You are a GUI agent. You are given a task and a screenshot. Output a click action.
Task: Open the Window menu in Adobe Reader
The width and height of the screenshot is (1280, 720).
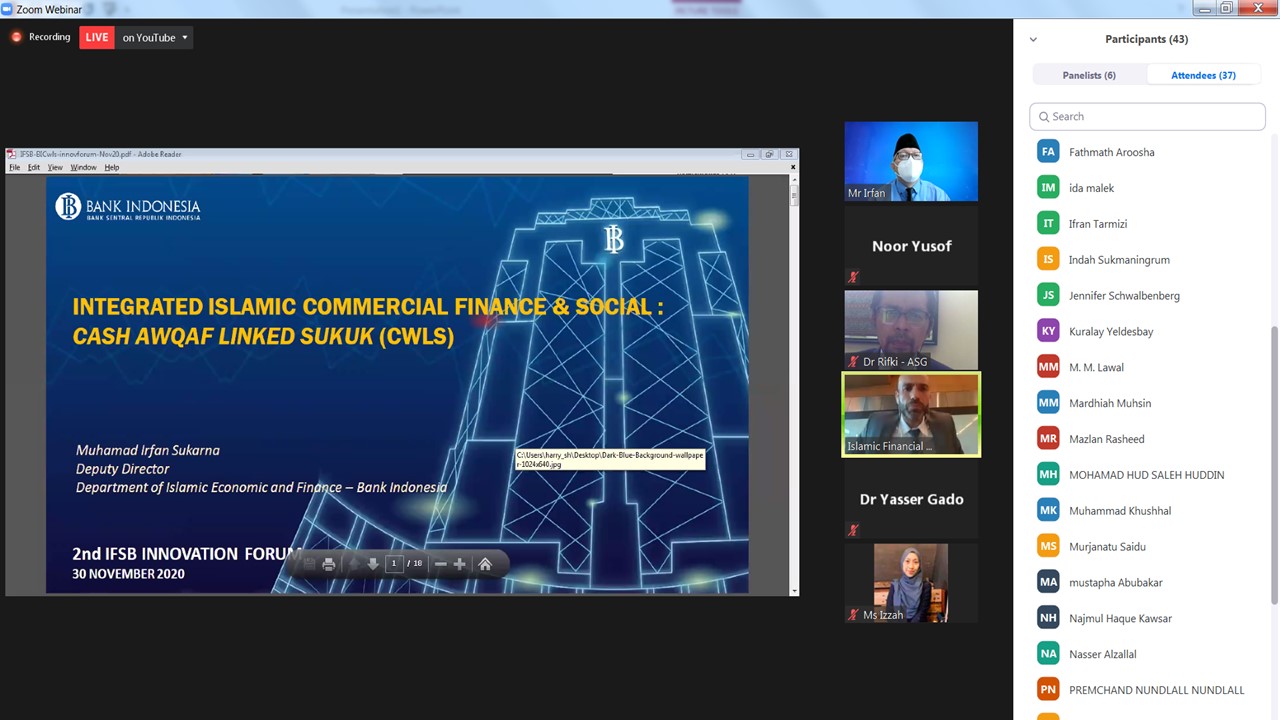[83, 167]
